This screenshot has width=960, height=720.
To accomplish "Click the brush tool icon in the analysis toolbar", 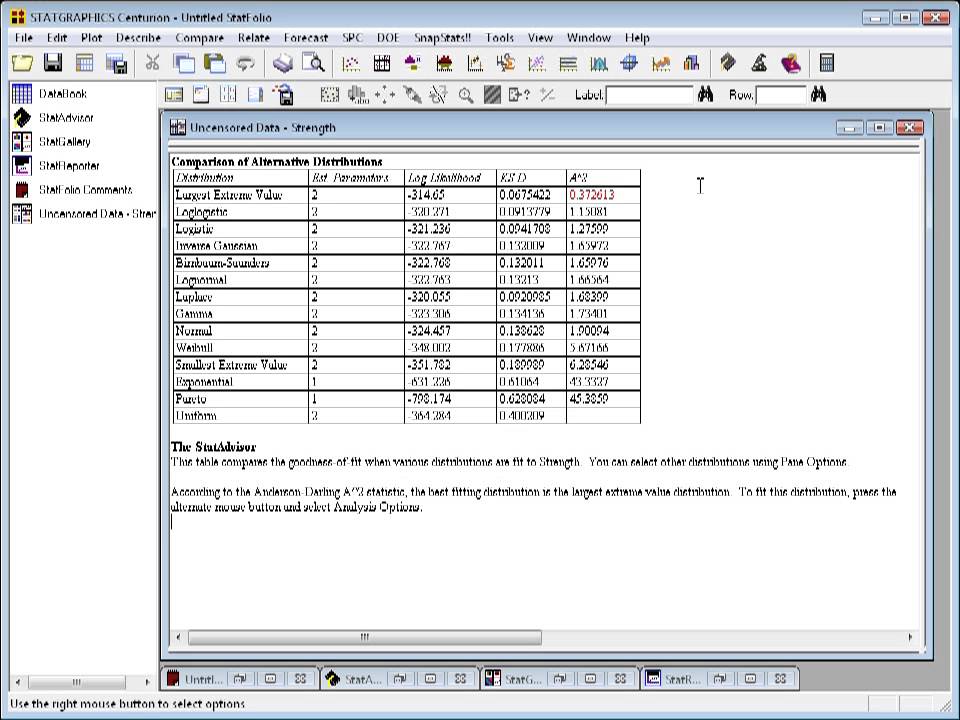I will (x=412, y=95).
